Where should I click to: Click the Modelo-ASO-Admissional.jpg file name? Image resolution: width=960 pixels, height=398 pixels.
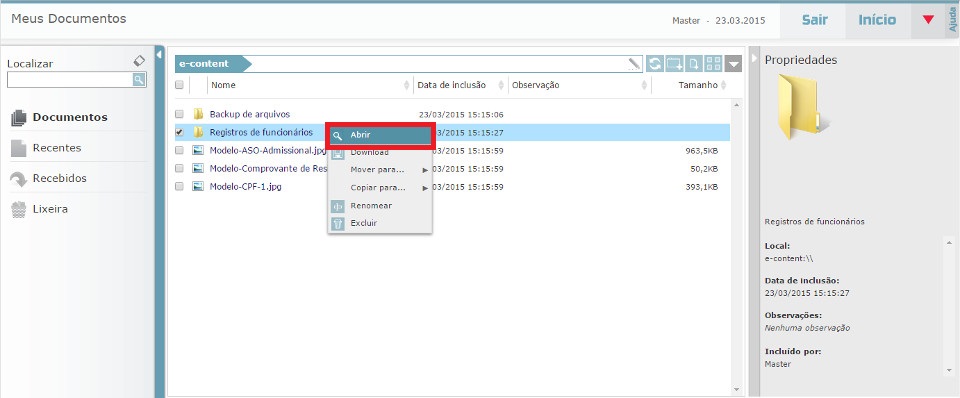268,150
